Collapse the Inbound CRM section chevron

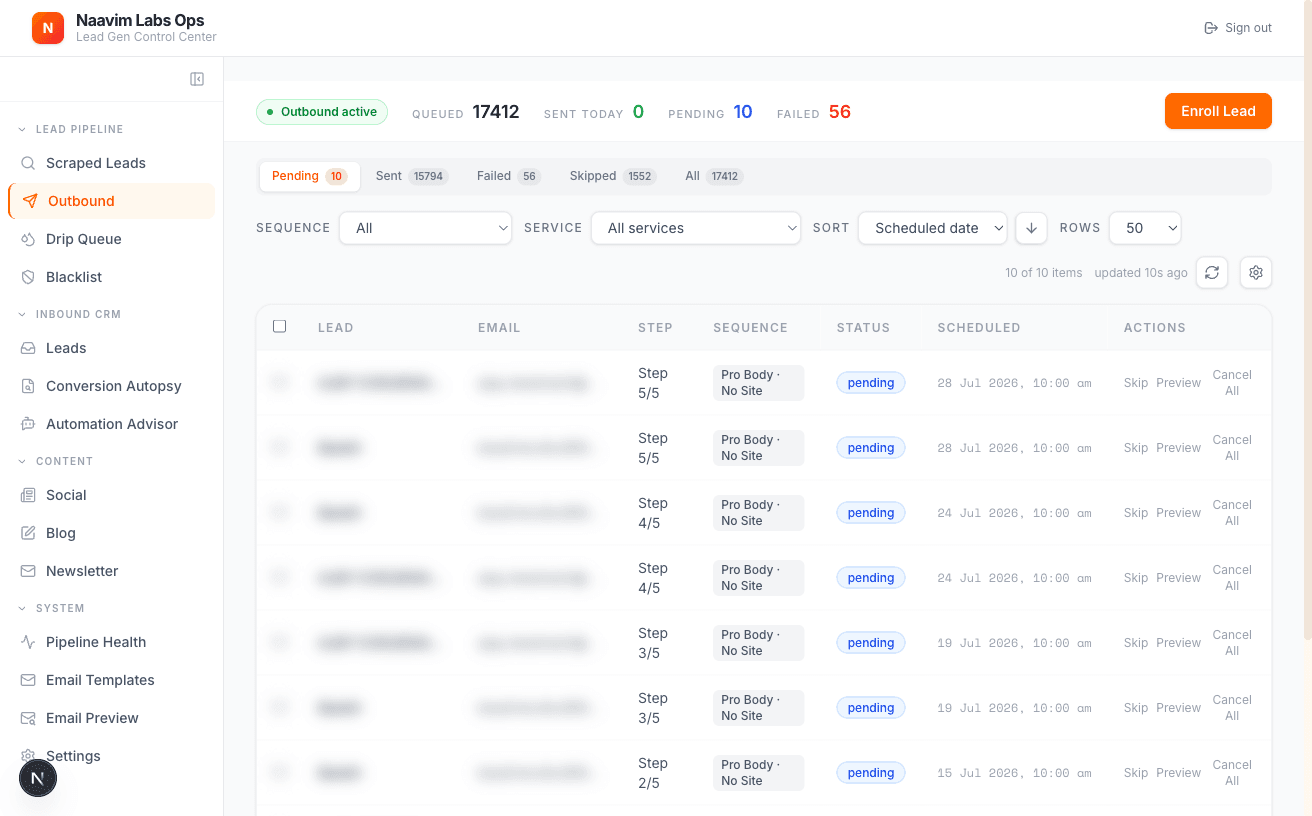pyautogui.click(x=23, y=314)
